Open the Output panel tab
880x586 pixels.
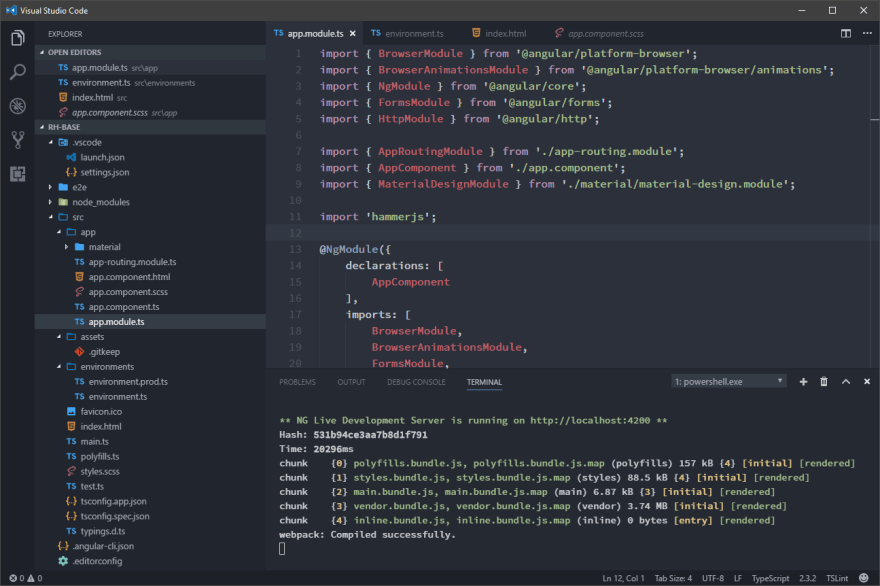point(351,382)
